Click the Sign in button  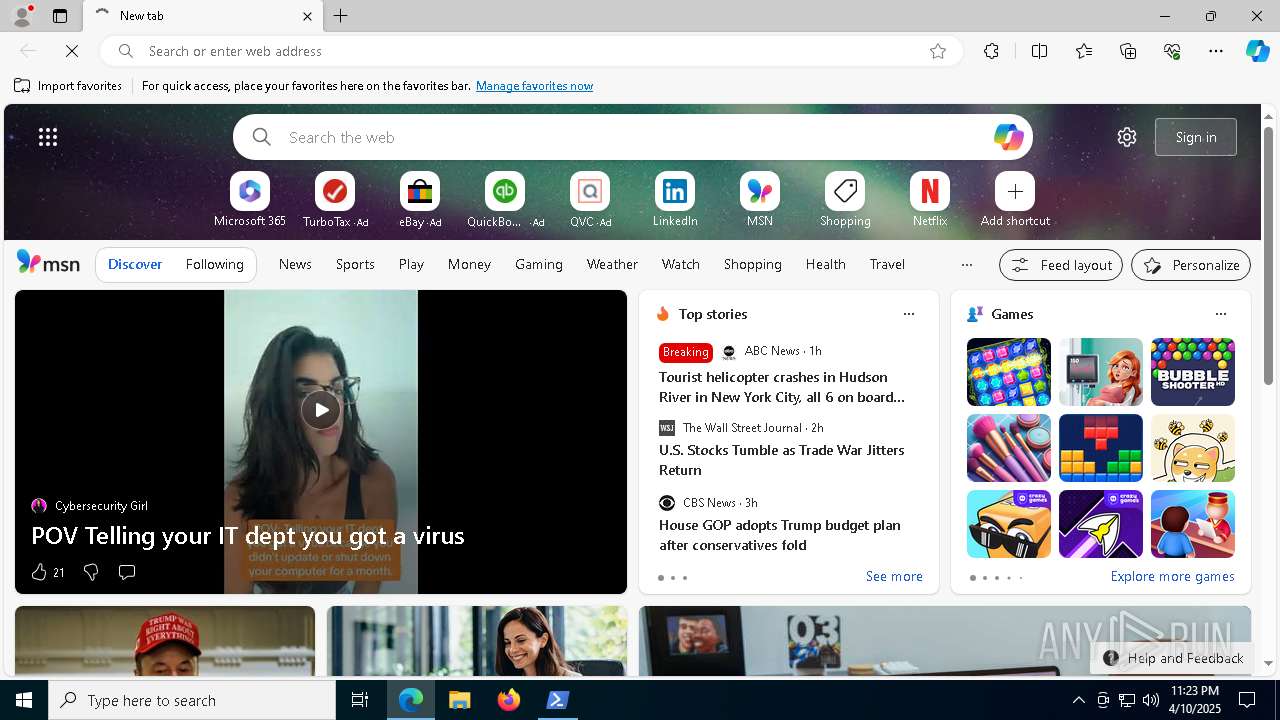point(1196,137)
